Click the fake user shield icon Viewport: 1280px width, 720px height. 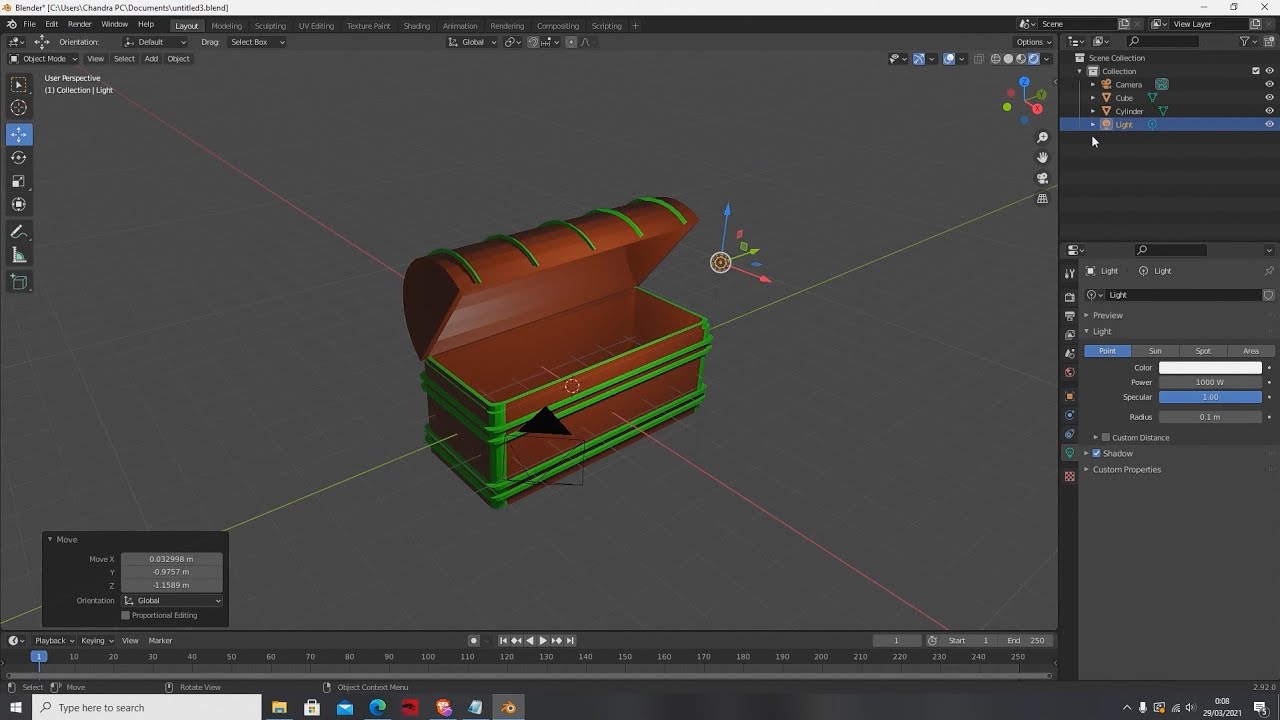click(x=1269, y=295)
